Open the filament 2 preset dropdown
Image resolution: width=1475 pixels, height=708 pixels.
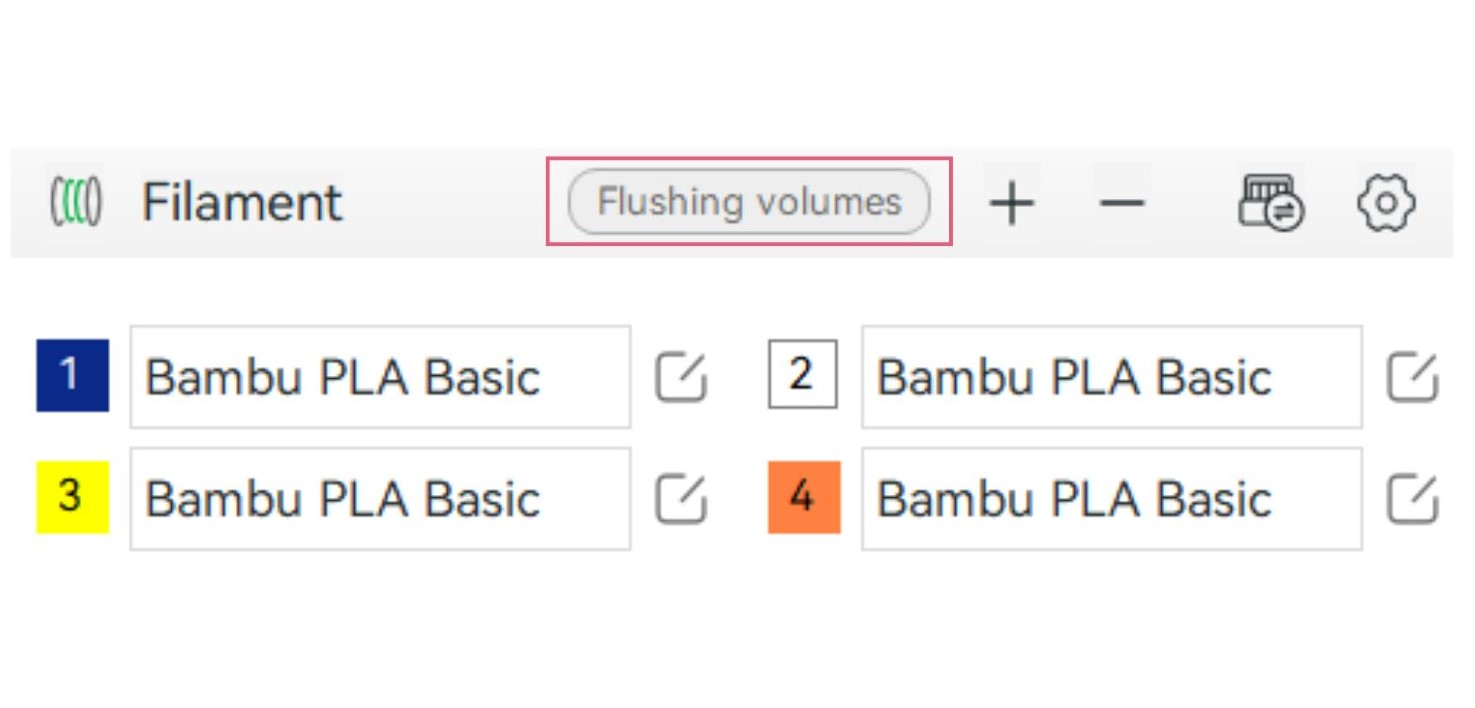click(1111, 377)
